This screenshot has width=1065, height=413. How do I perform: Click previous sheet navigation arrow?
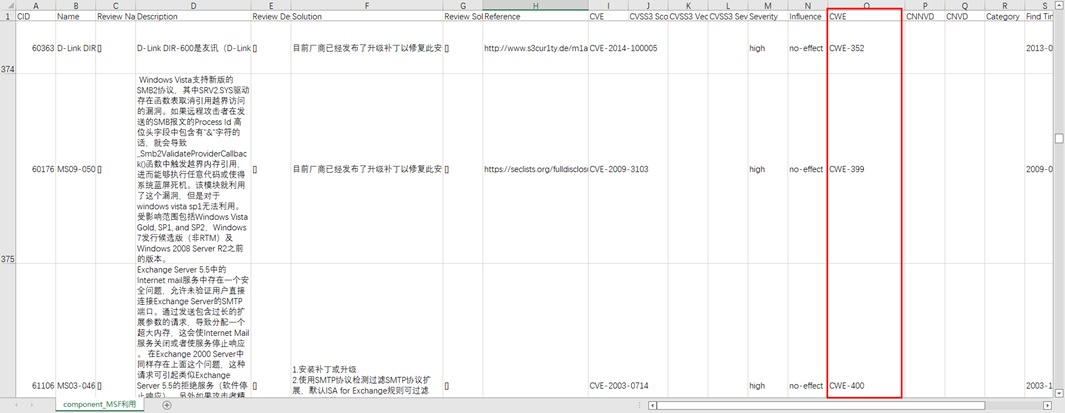pyautogui.click(x=15, y=405)
